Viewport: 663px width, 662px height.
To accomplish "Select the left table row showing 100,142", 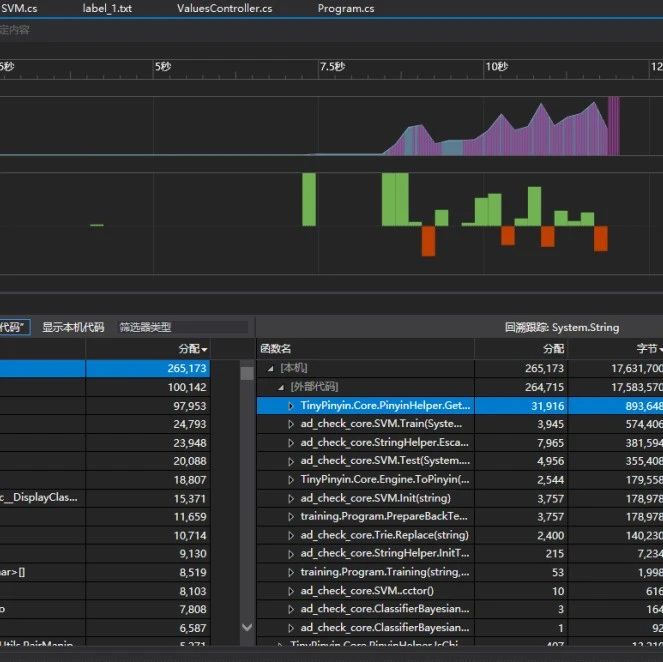I will coord(105,387).
